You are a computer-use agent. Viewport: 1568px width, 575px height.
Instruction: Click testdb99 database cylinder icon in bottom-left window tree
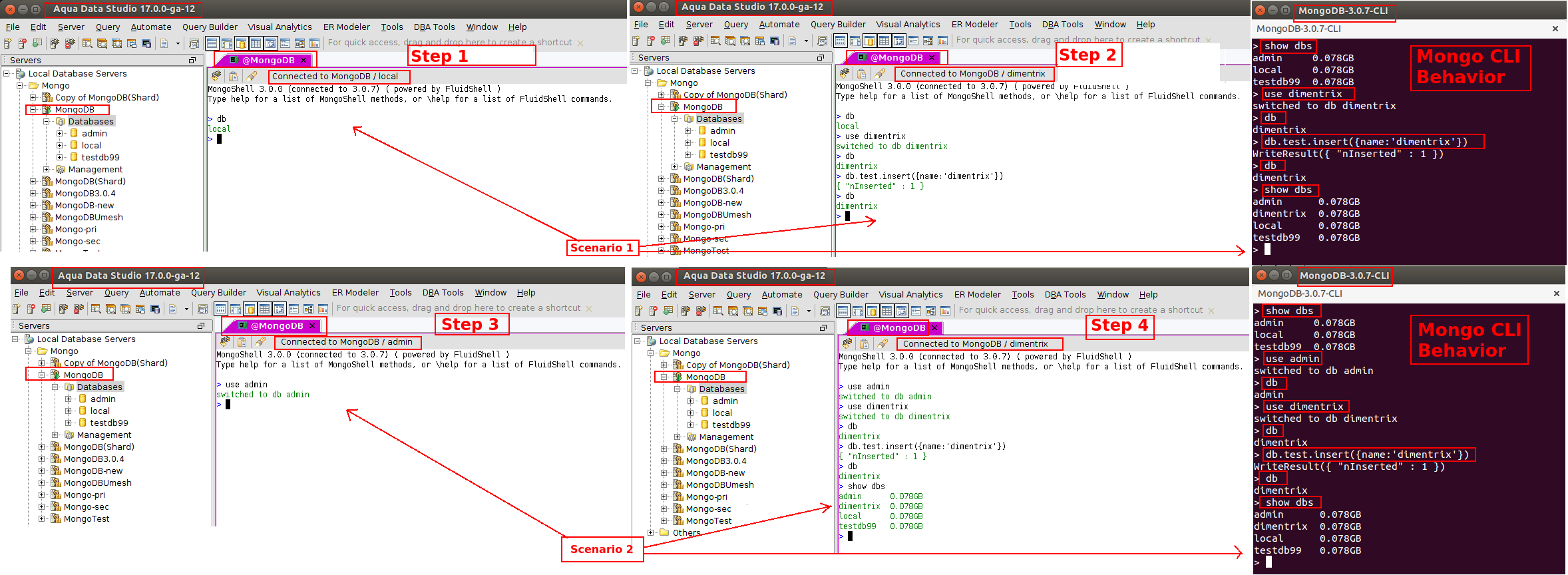(83, 423)
